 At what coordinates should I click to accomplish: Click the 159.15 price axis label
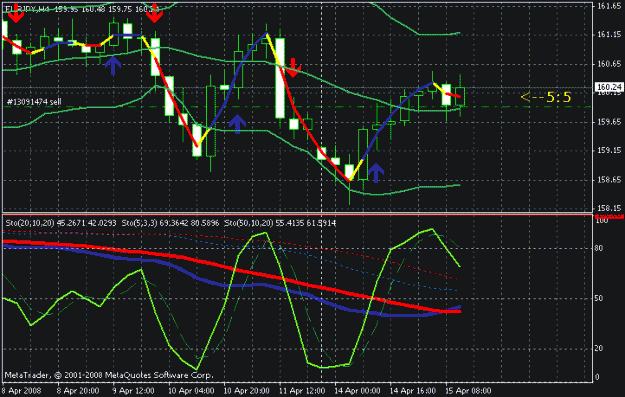[x=609, y=151]
